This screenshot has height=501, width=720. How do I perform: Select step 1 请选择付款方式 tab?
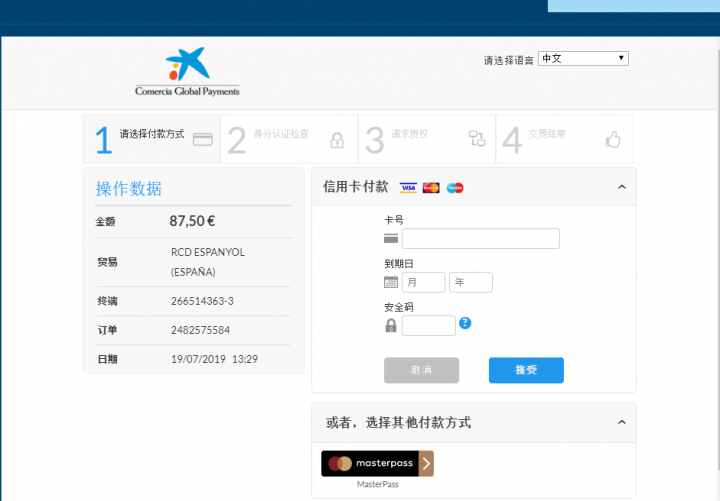pos(152,139)
